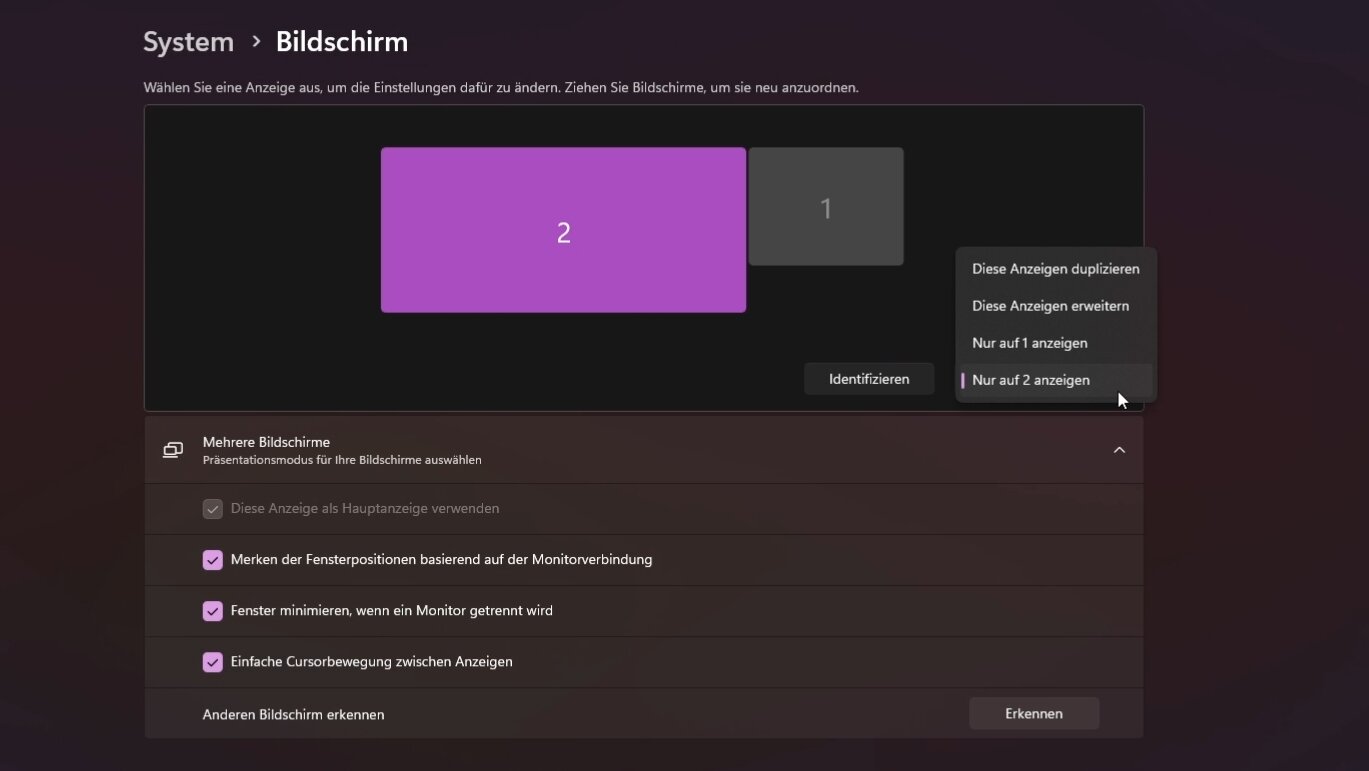Select Nur auf 2 anzeigen
Screen dimensions: 1369x771
coord(1030,380)
